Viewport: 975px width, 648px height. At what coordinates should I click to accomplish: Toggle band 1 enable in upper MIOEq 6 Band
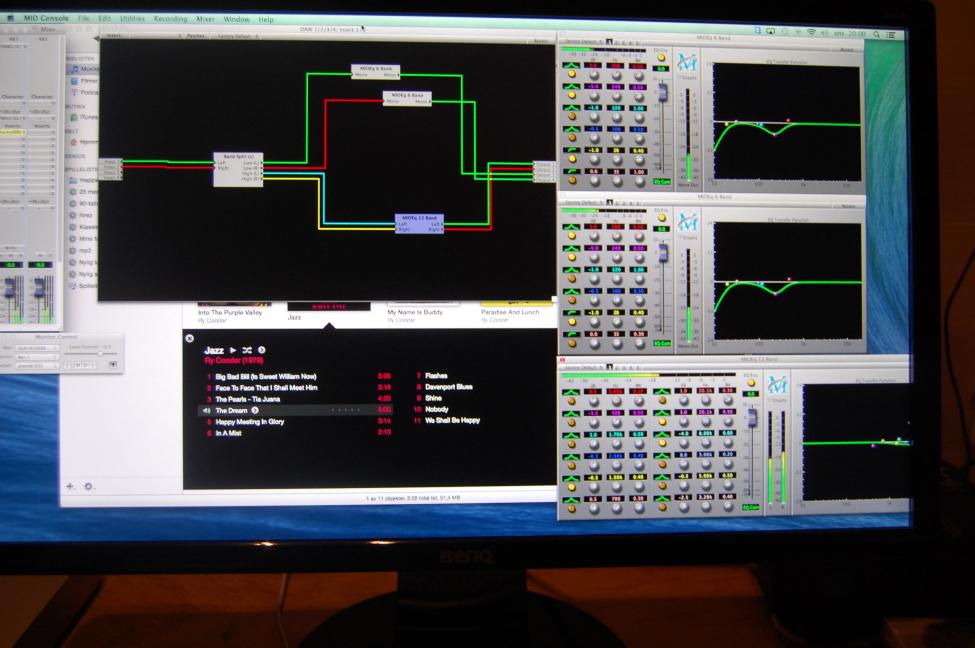pos(571,74)
